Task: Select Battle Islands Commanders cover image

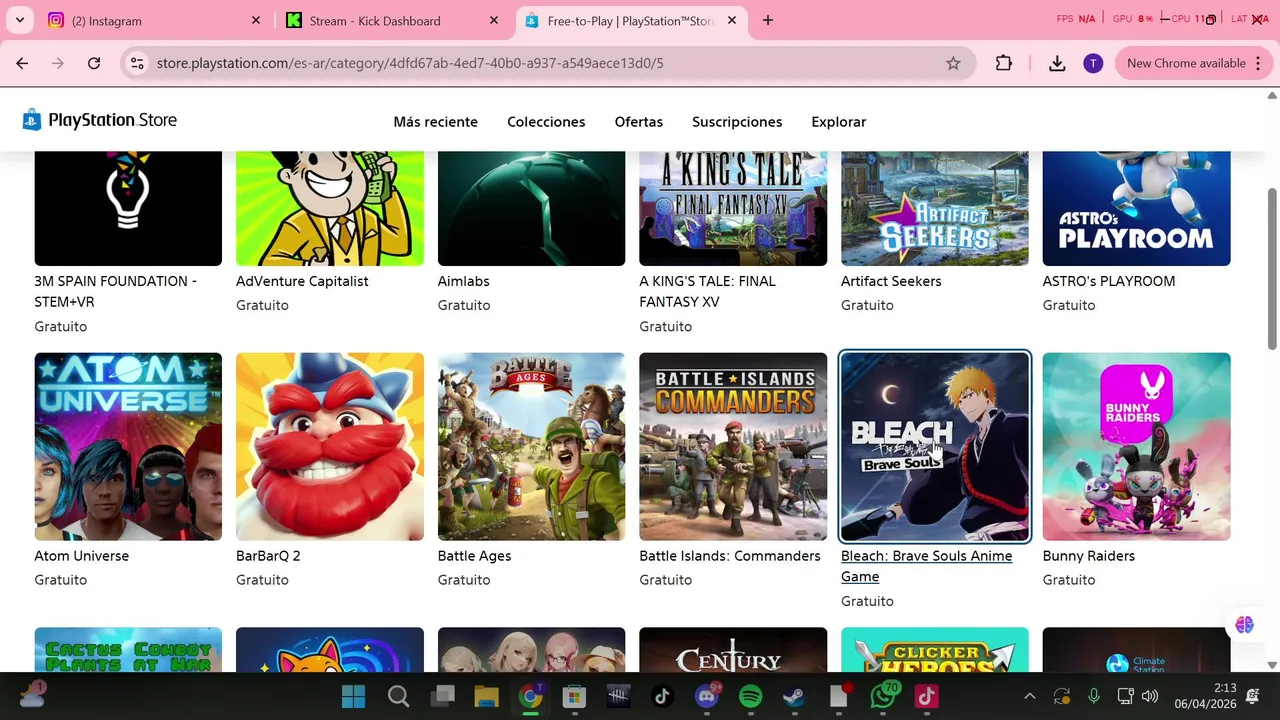Action: (x=733, y=446)
